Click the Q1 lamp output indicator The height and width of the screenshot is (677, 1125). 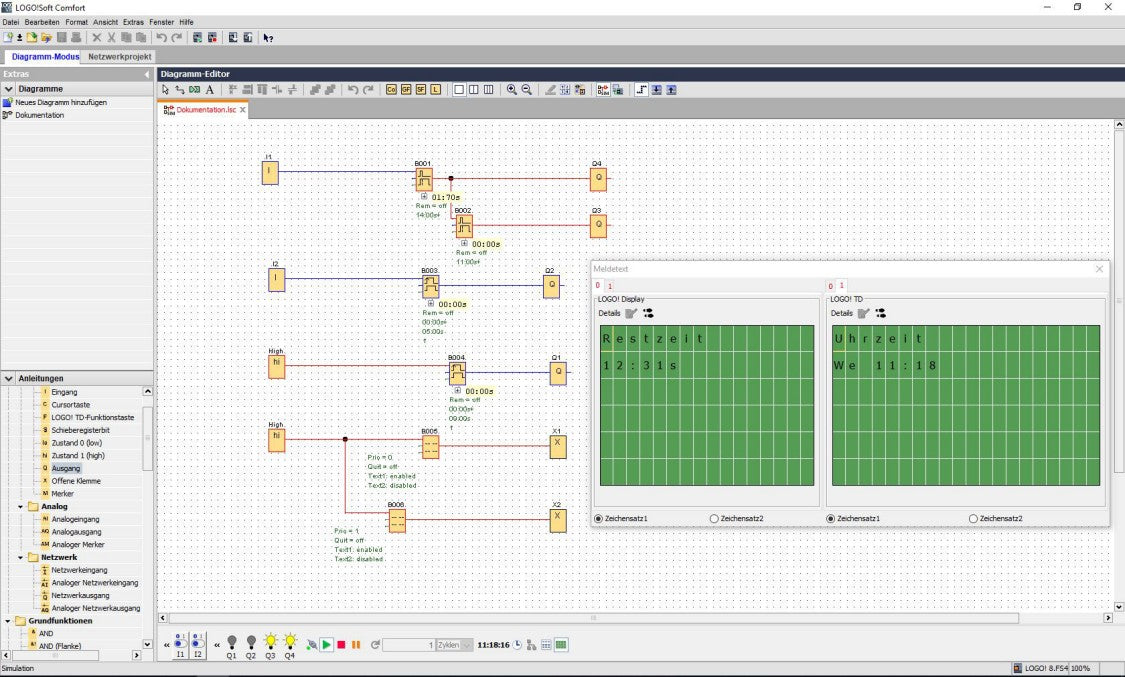tap(231, 645)
